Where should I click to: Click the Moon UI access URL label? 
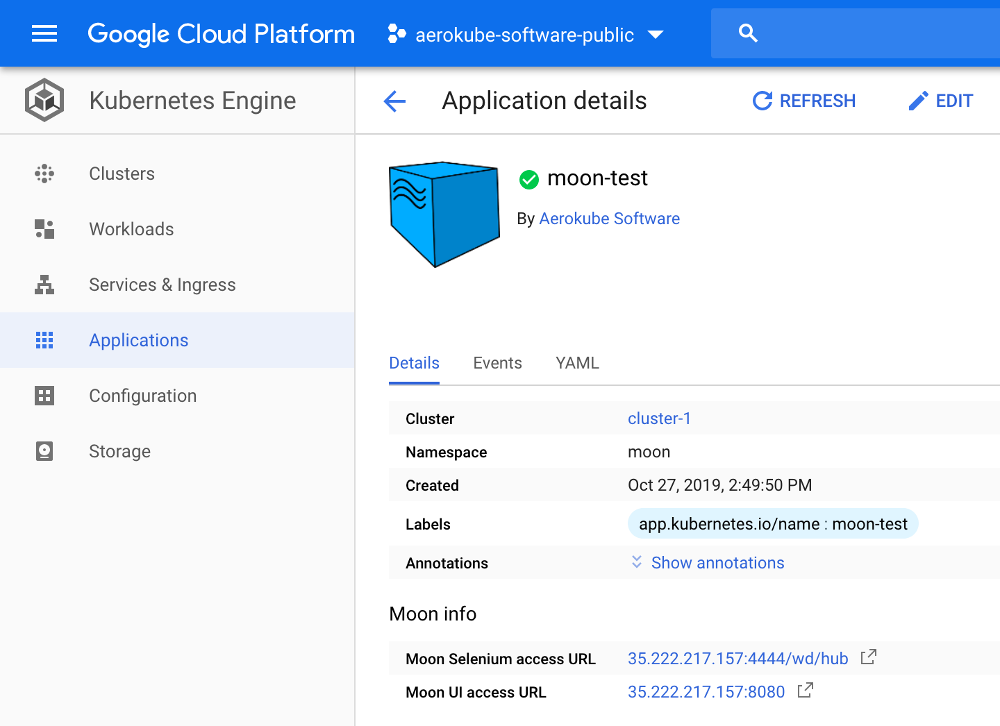click(x=476, y=692)
